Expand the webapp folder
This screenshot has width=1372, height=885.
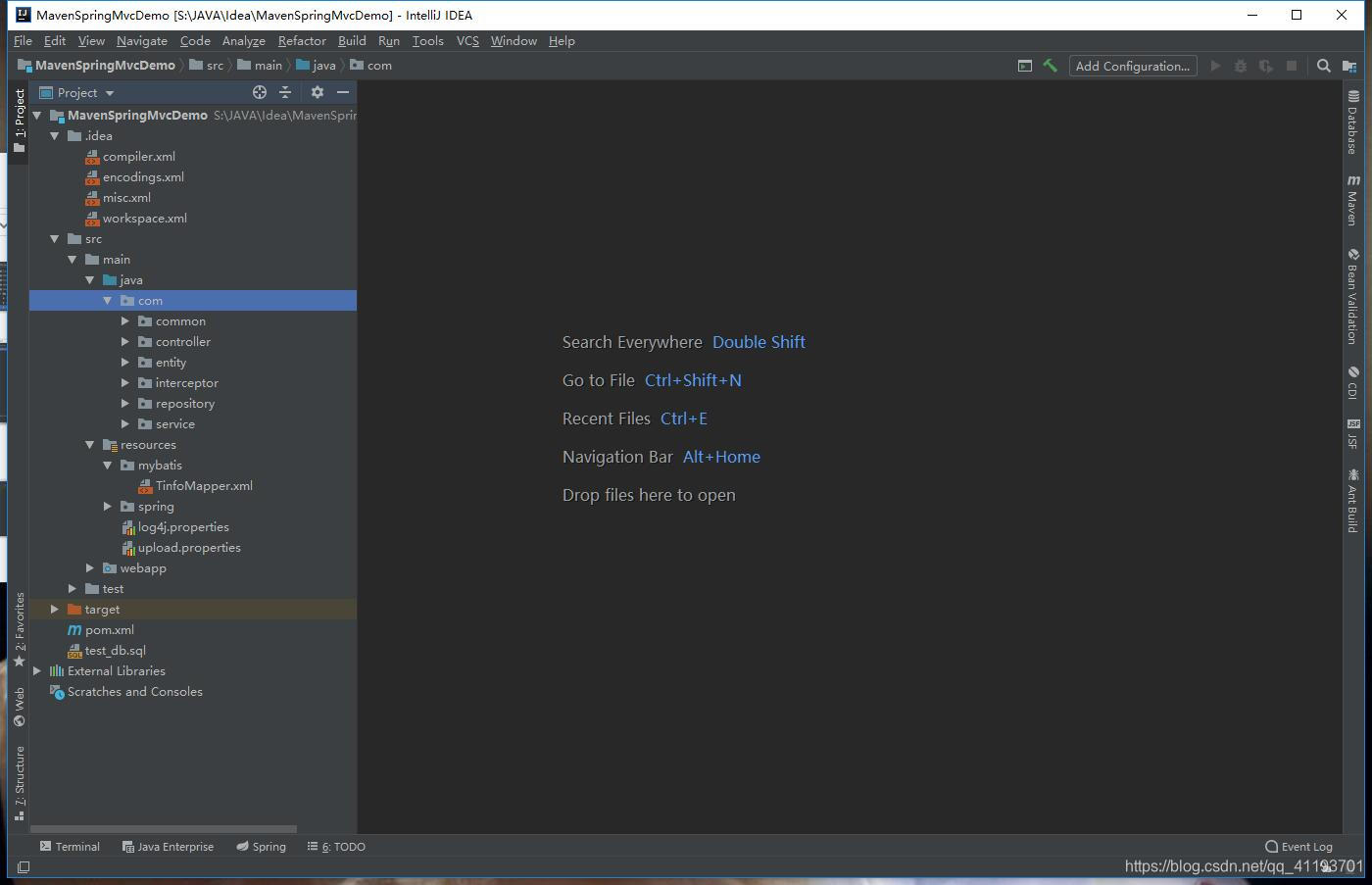point(90,568)
